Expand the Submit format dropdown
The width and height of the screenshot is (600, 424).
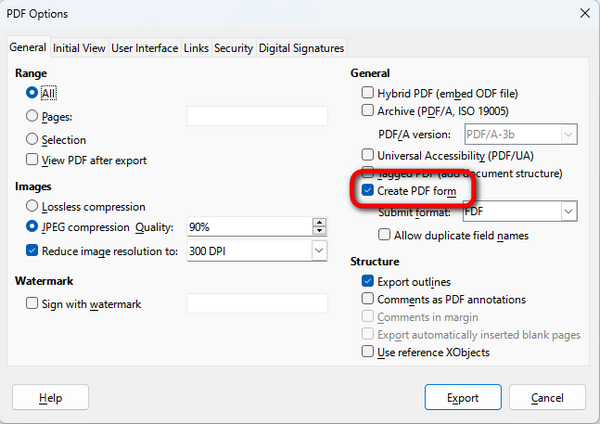pos(569,211)
